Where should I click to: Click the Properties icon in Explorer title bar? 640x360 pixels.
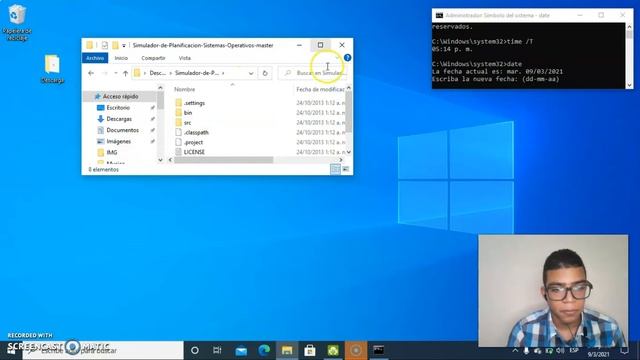(104, 45)
